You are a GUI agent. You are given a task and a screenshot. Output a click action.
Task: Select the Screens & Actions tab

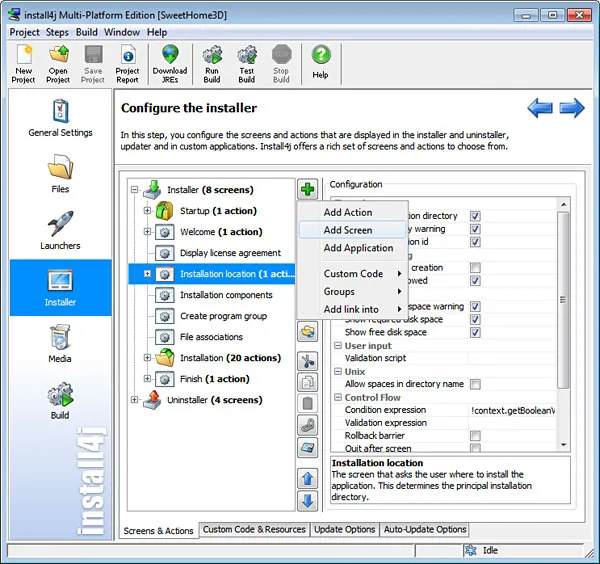(158, 531)
